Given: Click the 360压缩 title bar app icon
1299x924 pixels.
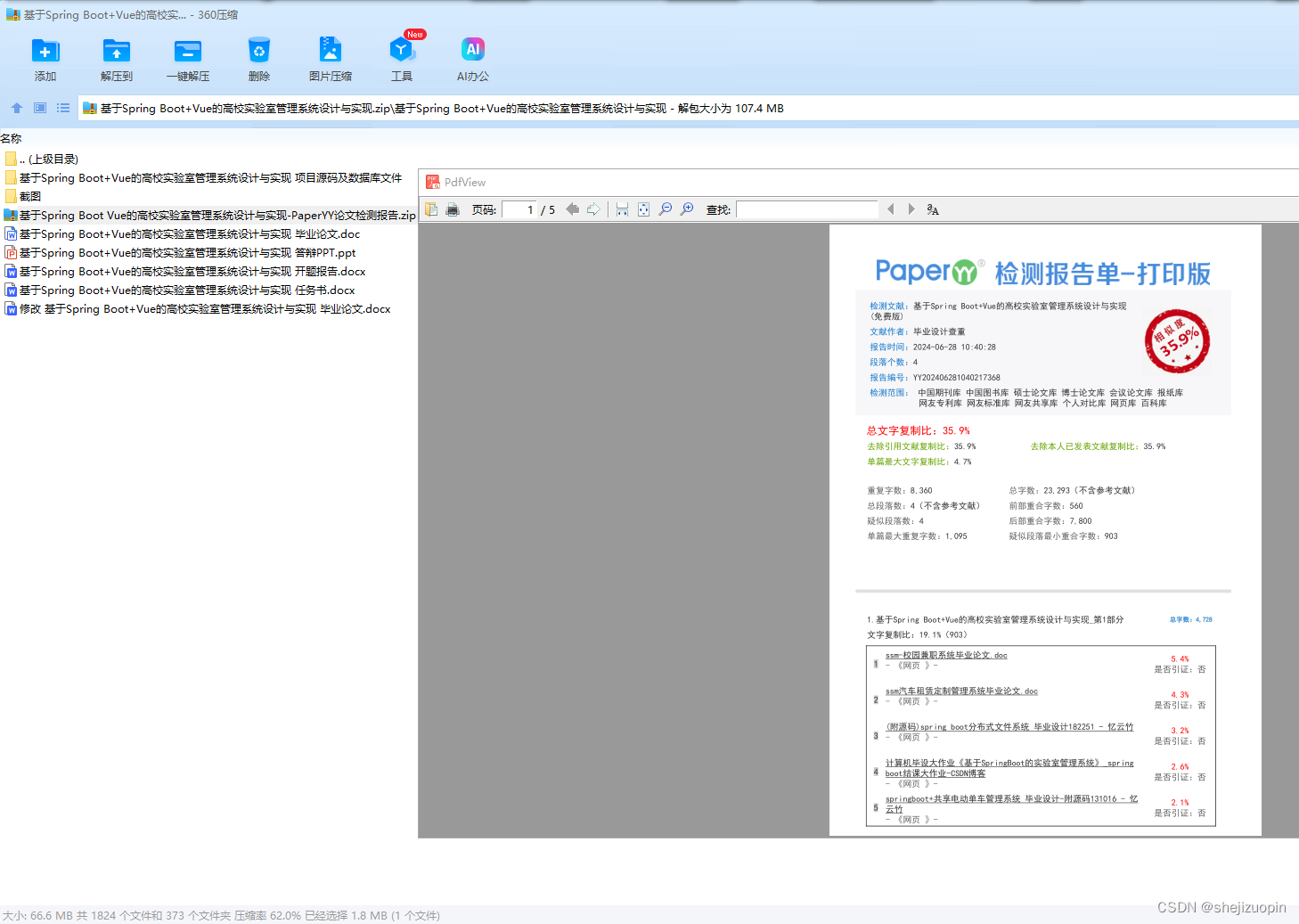Looking at the screenshot, I should 12,14.
